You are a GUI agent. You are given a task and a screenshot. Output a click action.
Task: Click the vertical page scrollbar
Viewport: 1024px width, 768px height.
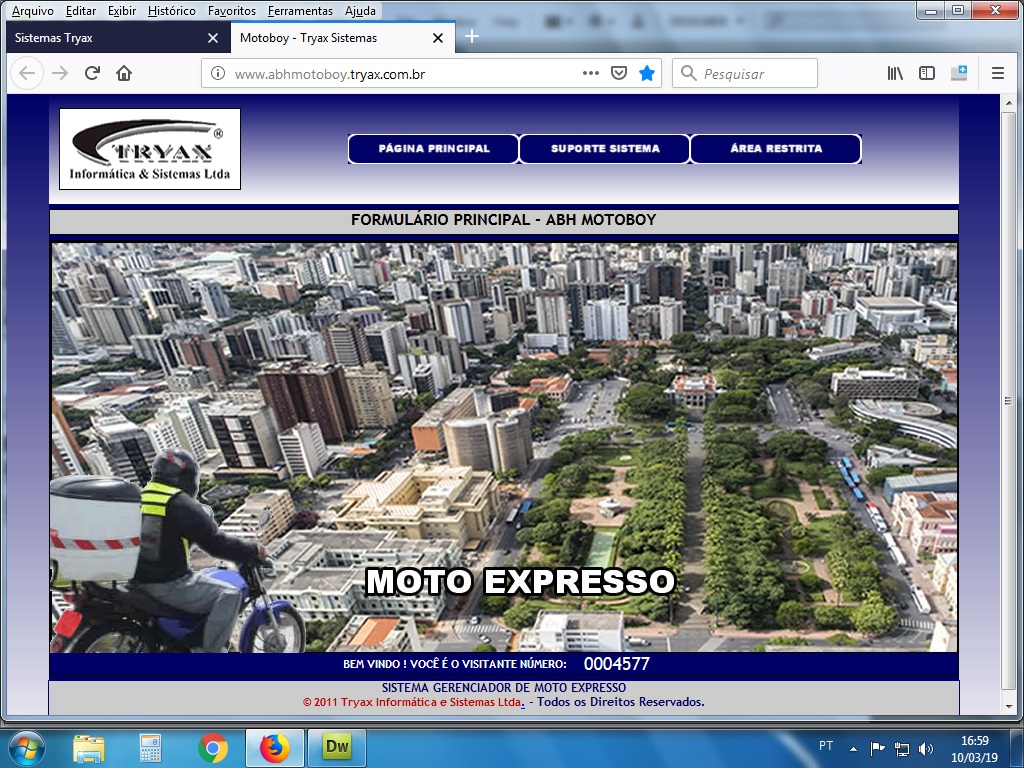point(1008,400)
